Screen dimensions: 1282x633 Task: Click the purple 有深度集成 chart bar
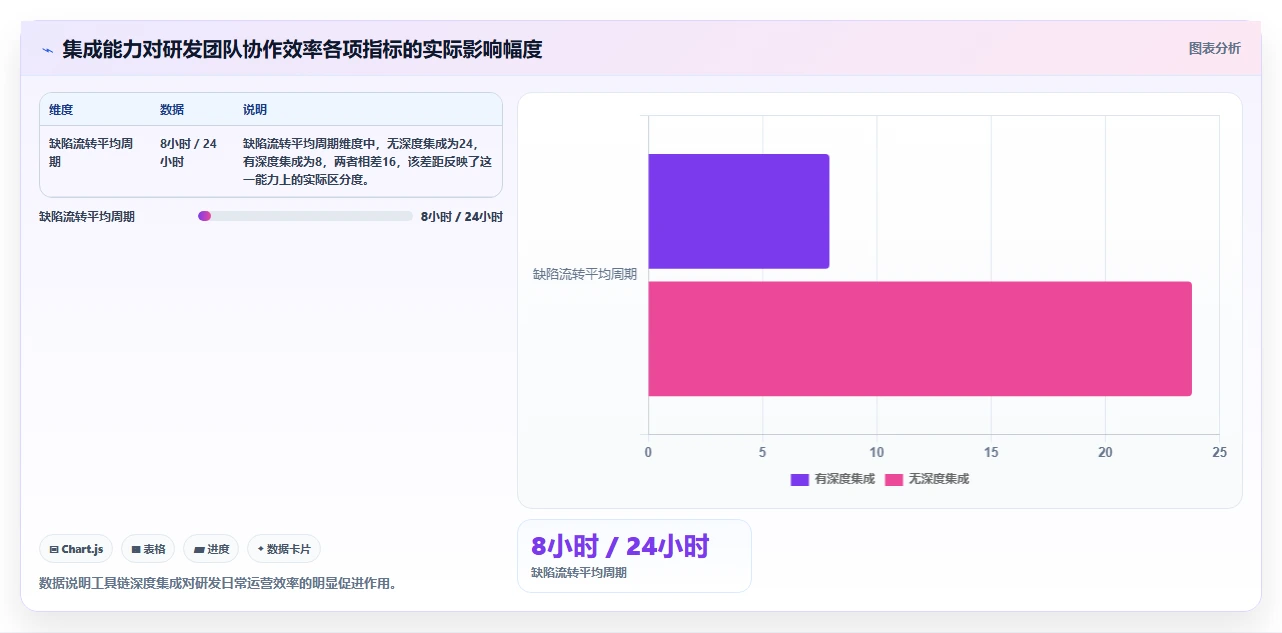coord(739,211)
